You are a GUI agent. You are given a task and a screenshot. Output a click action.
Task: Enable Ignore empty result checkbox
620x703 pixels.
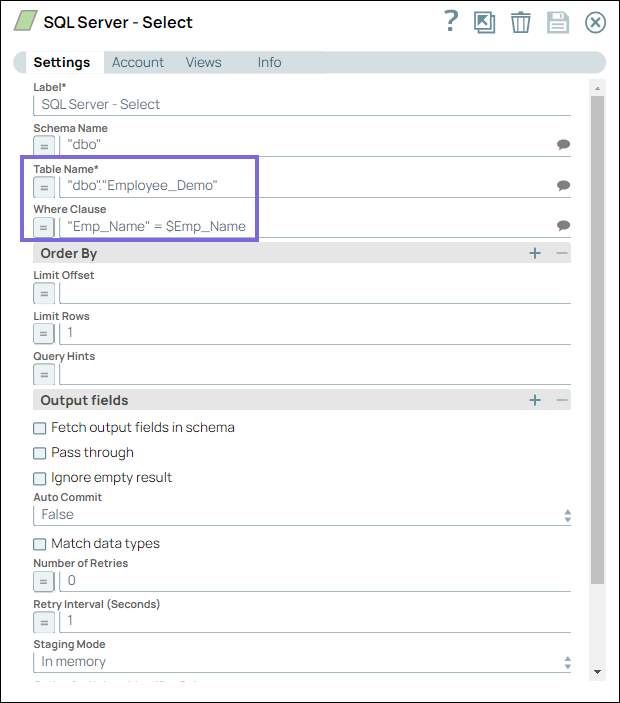[39, 478]
